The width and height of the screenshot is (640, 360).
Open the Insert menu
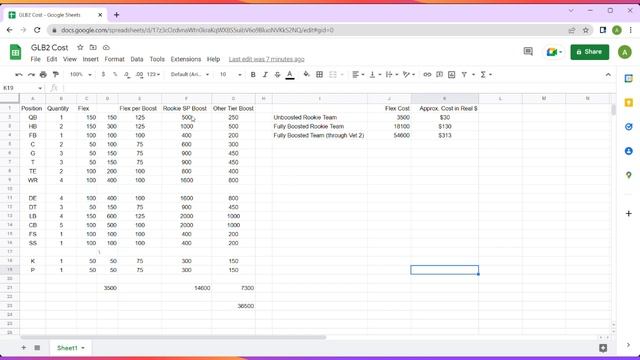coord(91,59)
